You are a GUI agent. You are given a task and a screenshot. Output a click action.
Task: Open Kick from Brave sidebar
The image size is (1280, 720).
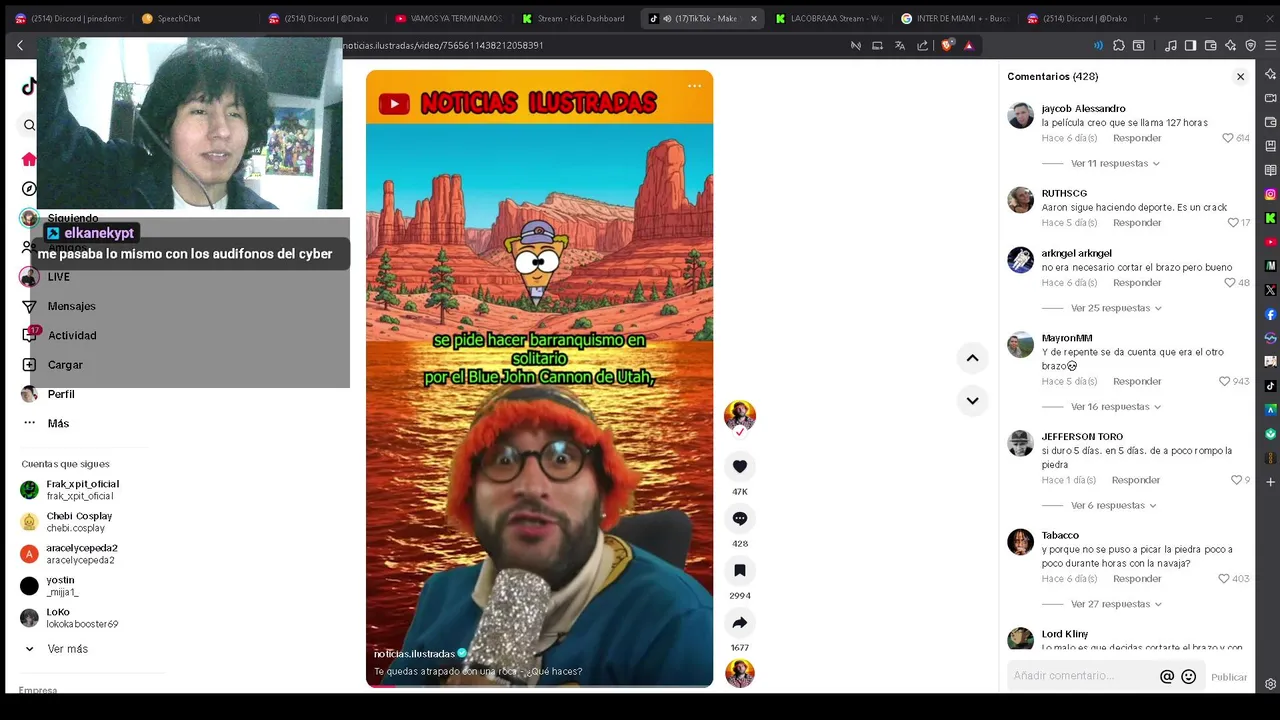pos(1270,218)
